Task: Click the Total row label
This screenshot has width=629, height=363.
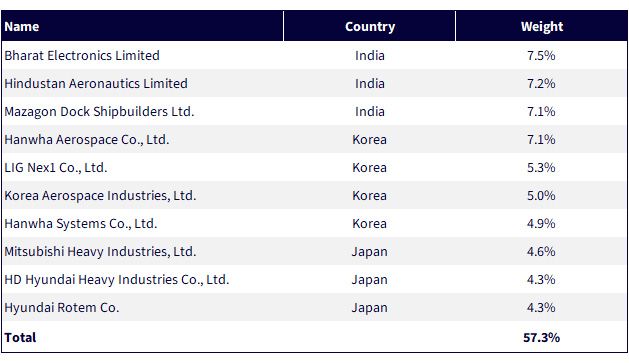Action: click(20, 337)
